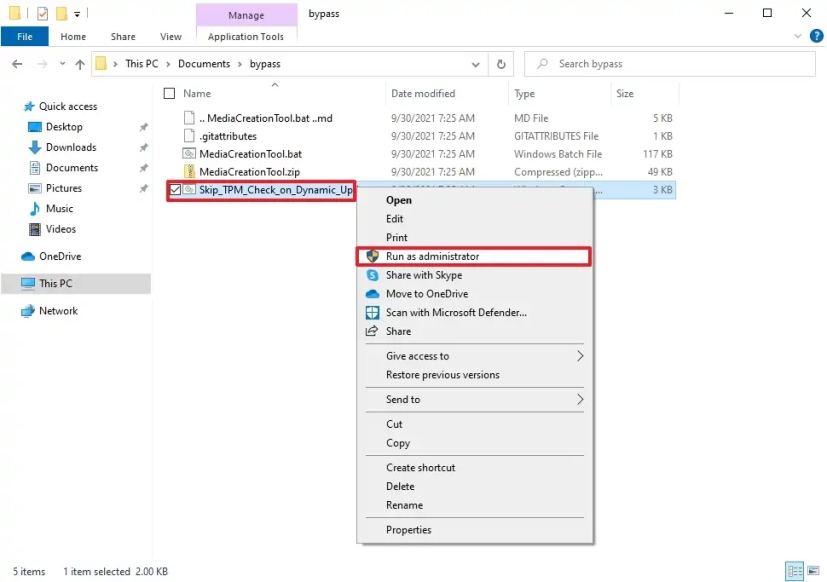Open the folder root breadcrumb chevron
This screenshot has height=582, width=827.
coord(115,64)
